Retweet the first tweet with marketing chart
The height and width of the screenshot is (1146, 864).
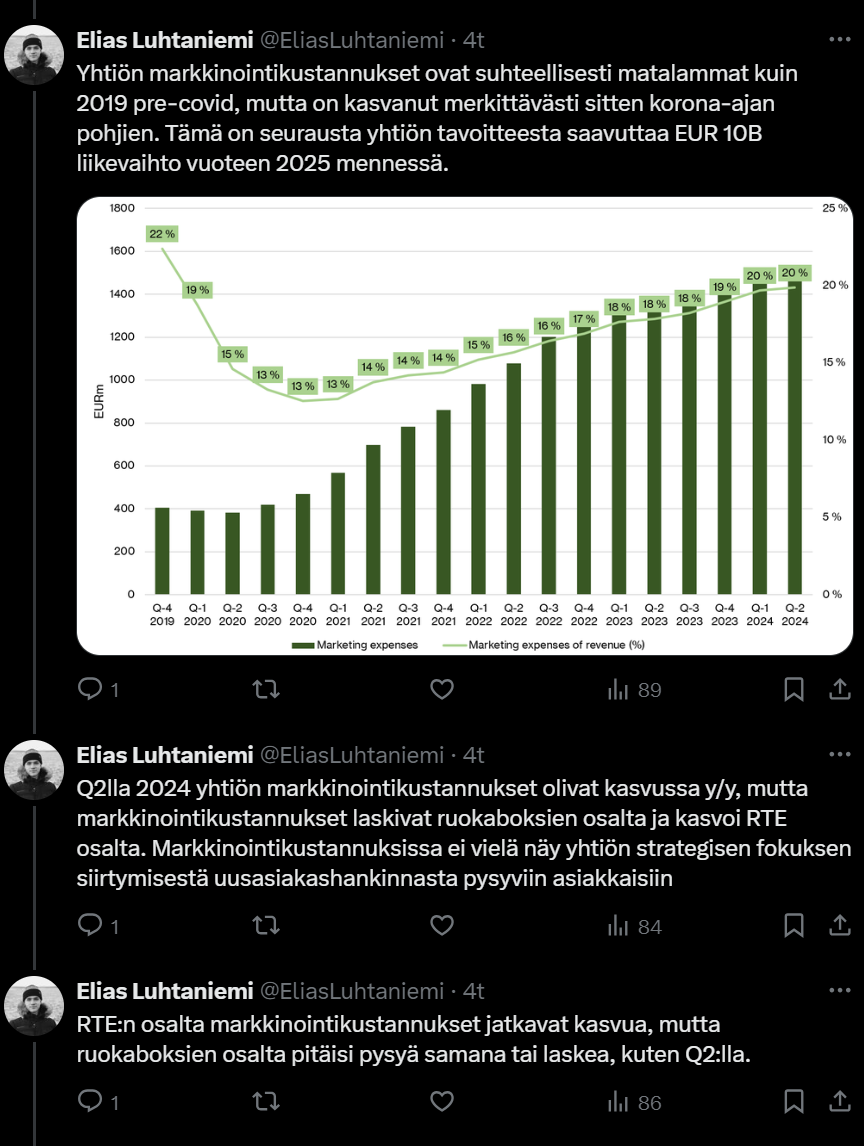[266, 689]
